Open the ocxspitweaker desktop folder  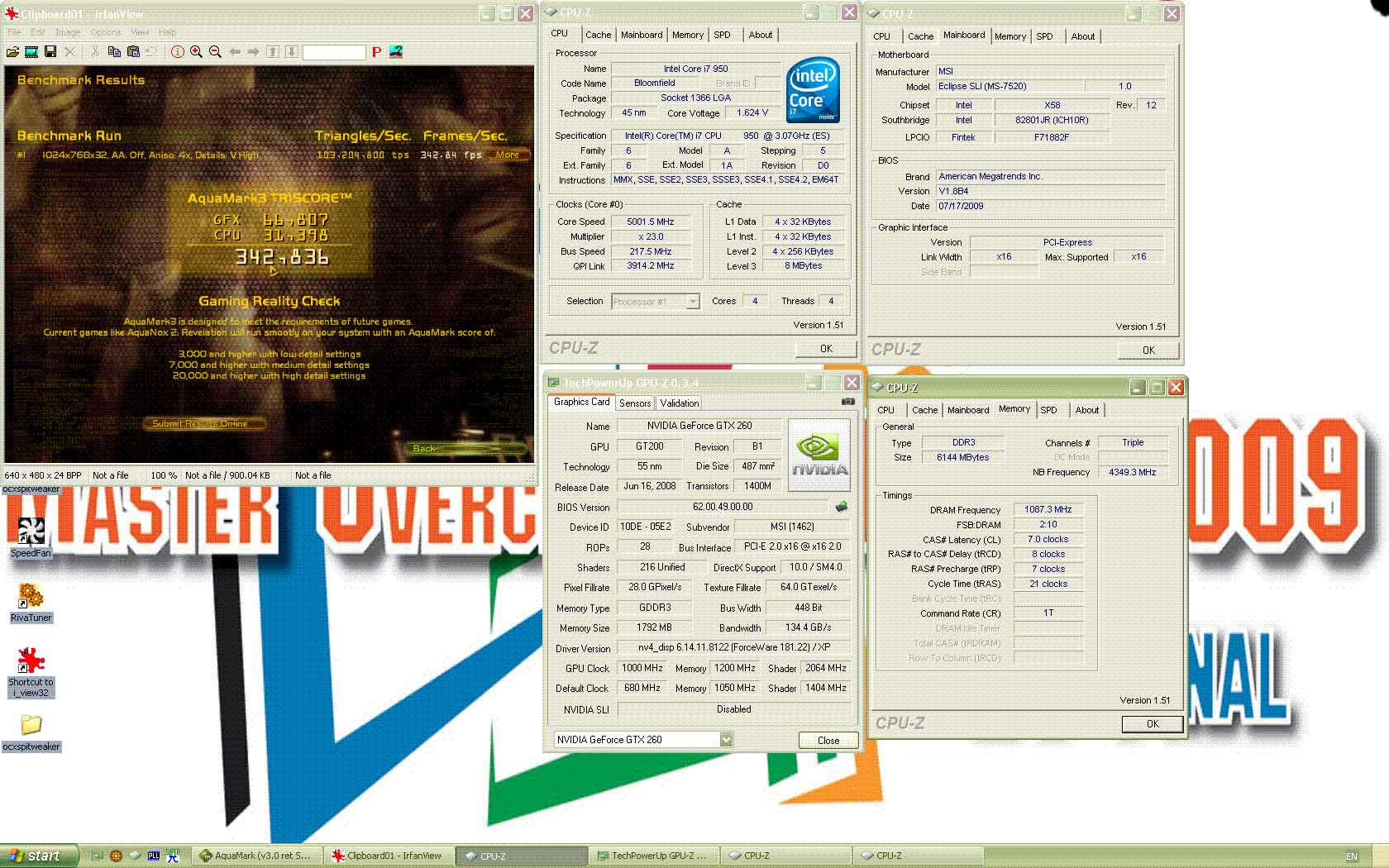[x=31, y=732]
